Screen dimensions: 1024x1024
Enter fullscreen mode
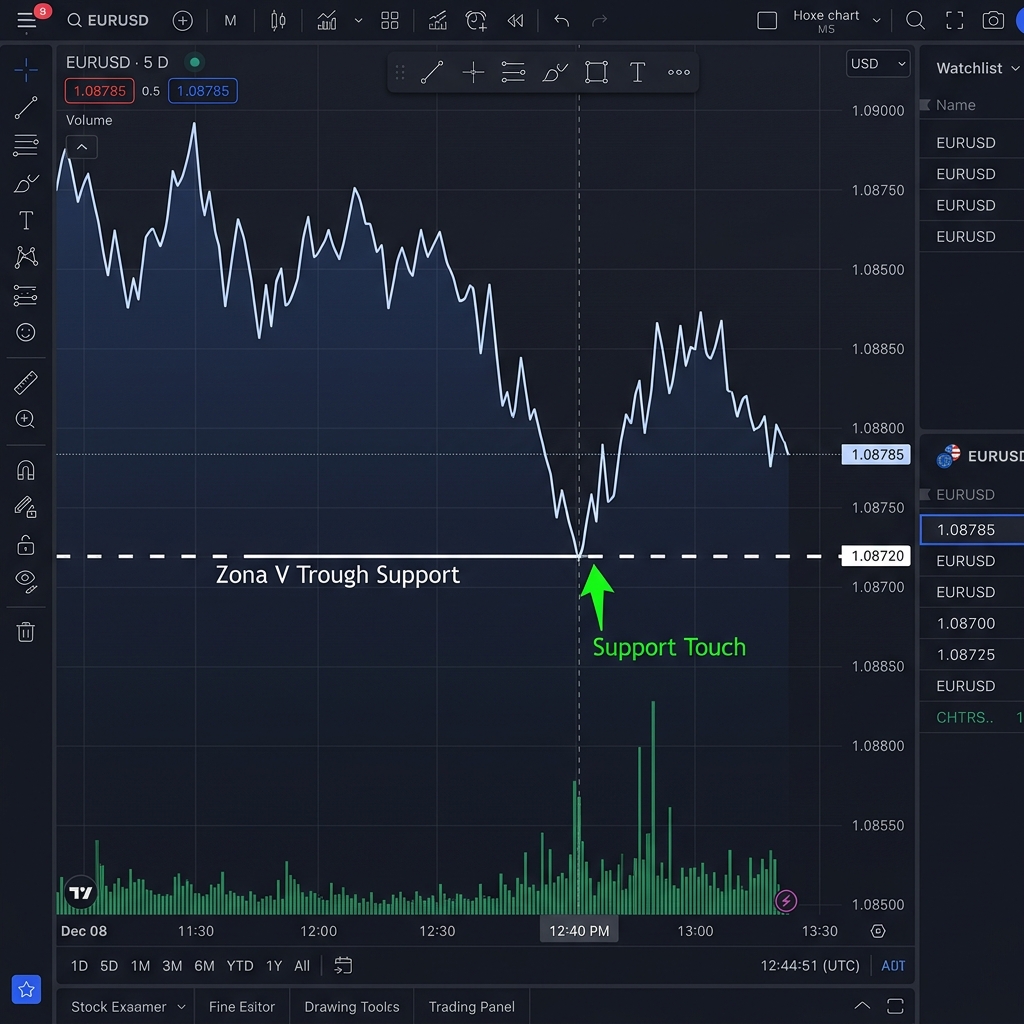point(955,21)
